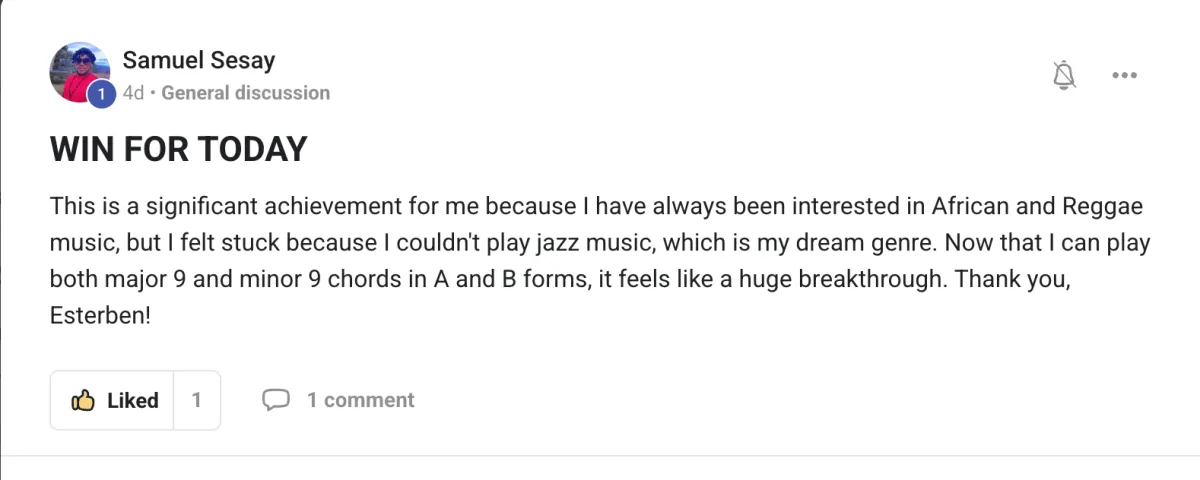Image resolution: width=1200 pixels, height=480 pixels.
Task: Open Samuel Sesay's profile picture
Action: pos(78,71)
